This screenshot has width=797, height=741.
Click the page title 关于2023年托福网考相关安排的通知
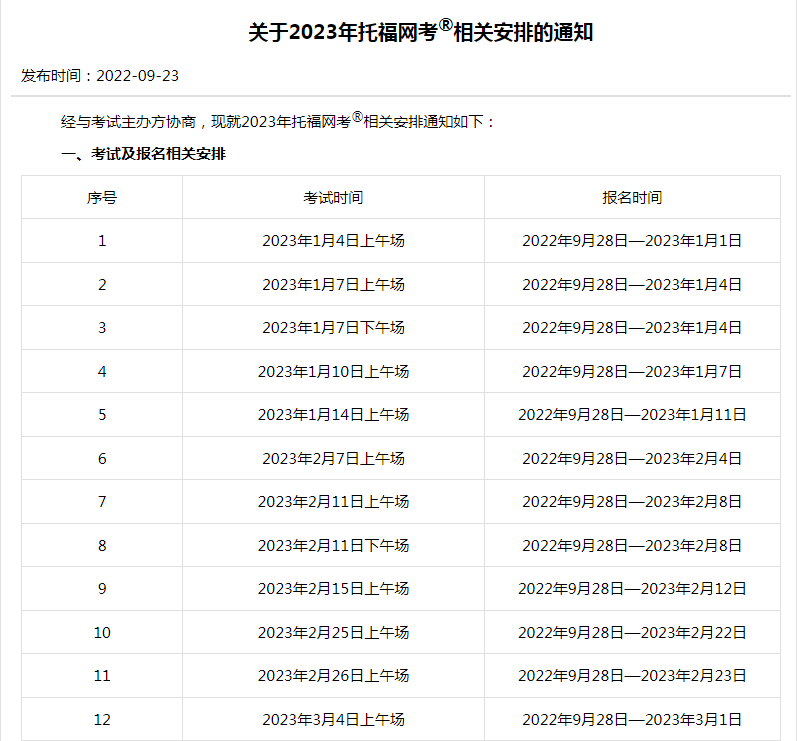pos(420,32)
